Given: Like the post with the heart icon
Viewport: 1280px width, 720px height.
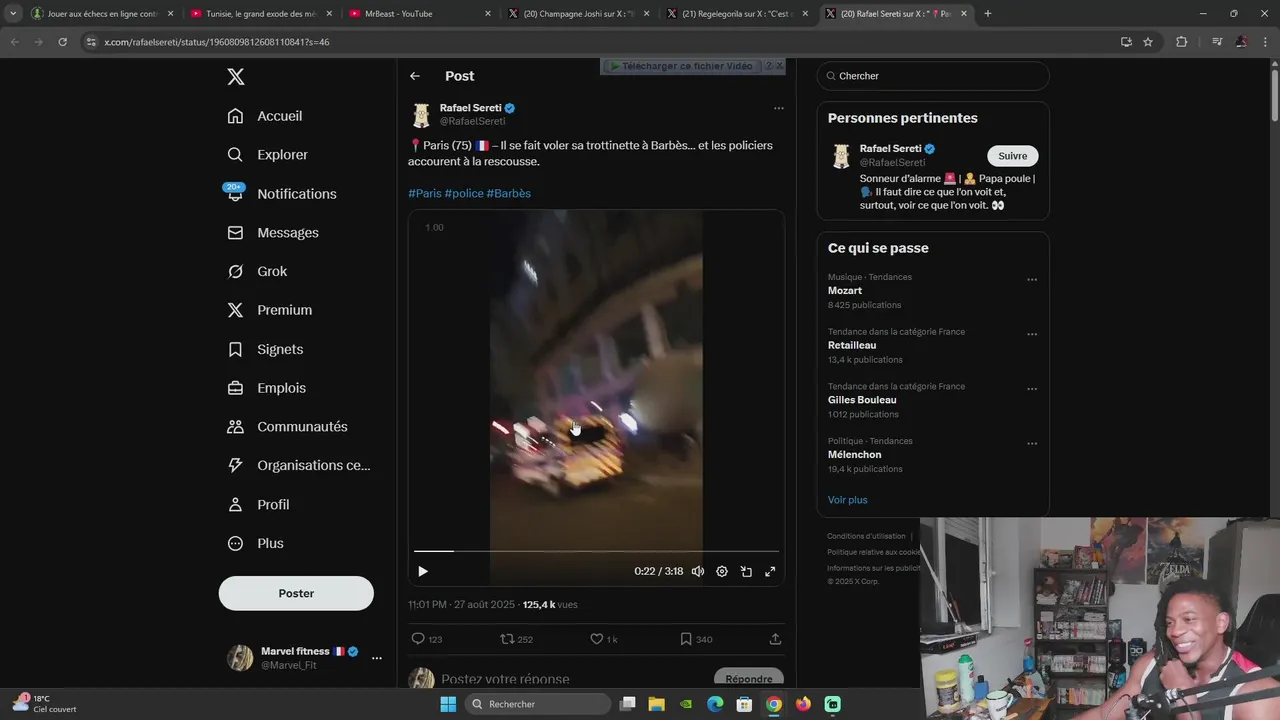Looking at the screenshot, I should [603, 639].
